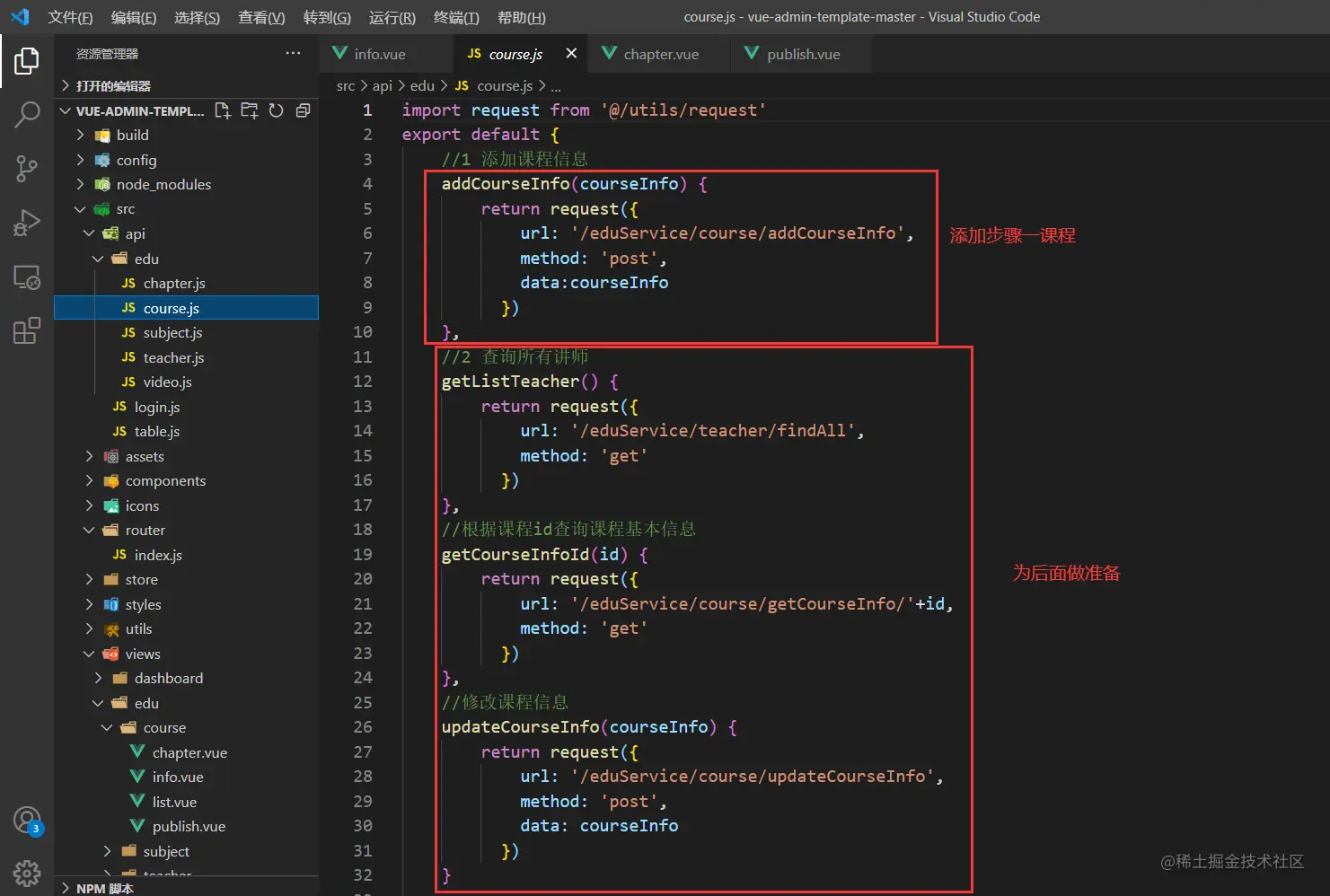
Task: Open the Explorer view in activity bar
Action: pyautogui.click(x=27, y=61)
